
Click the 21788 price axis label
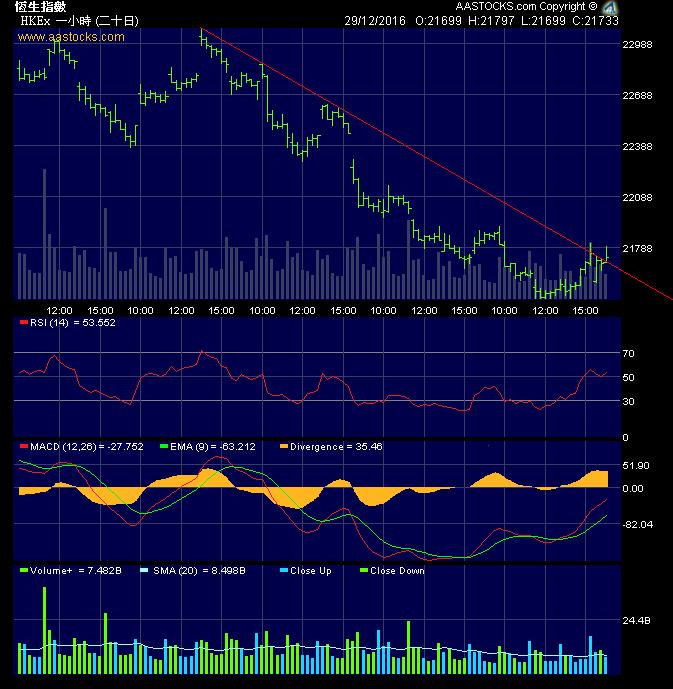click(x=637, y=249)
